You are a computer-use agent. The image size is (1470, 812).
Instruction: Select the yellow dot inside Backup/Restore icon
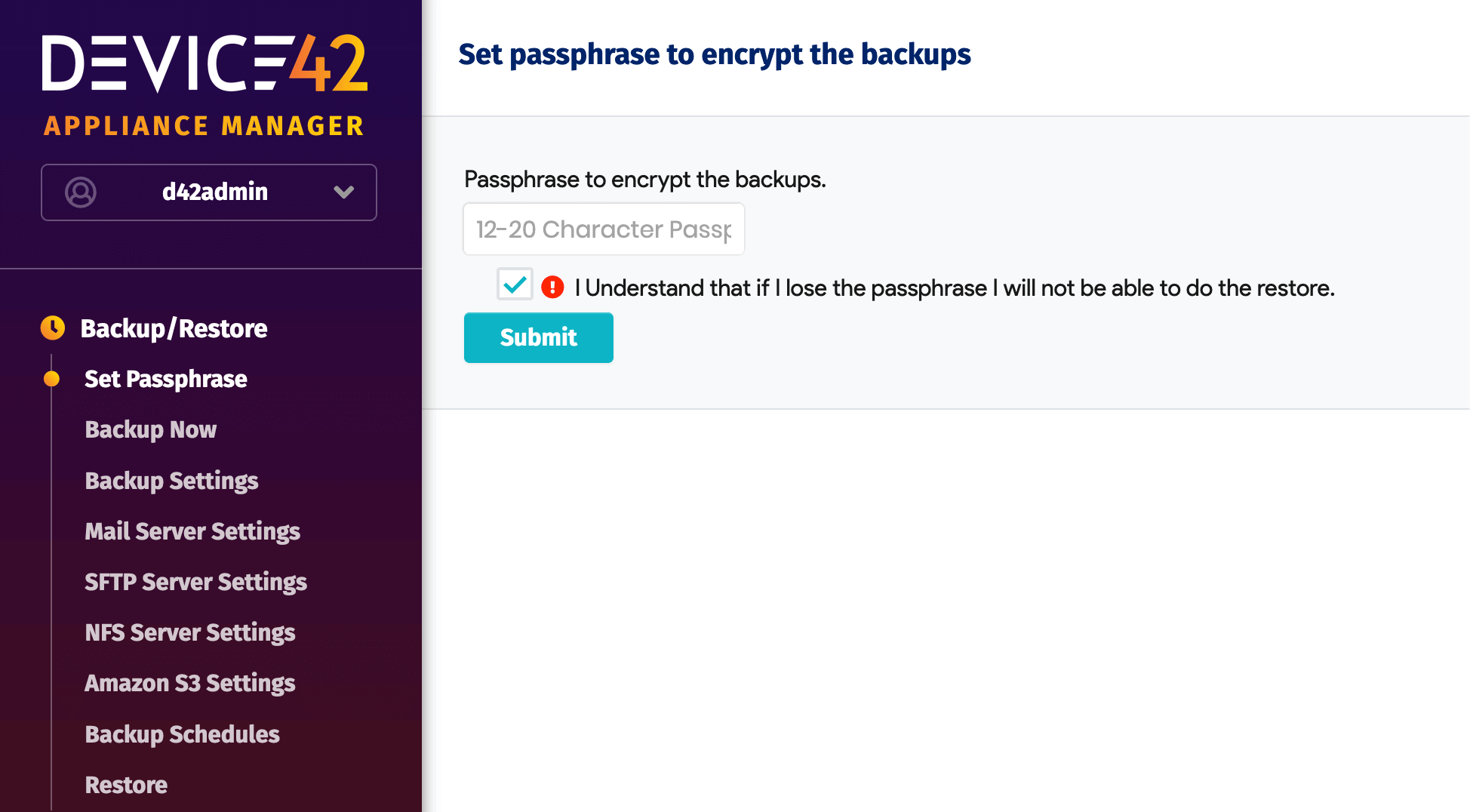click(51, 328)
